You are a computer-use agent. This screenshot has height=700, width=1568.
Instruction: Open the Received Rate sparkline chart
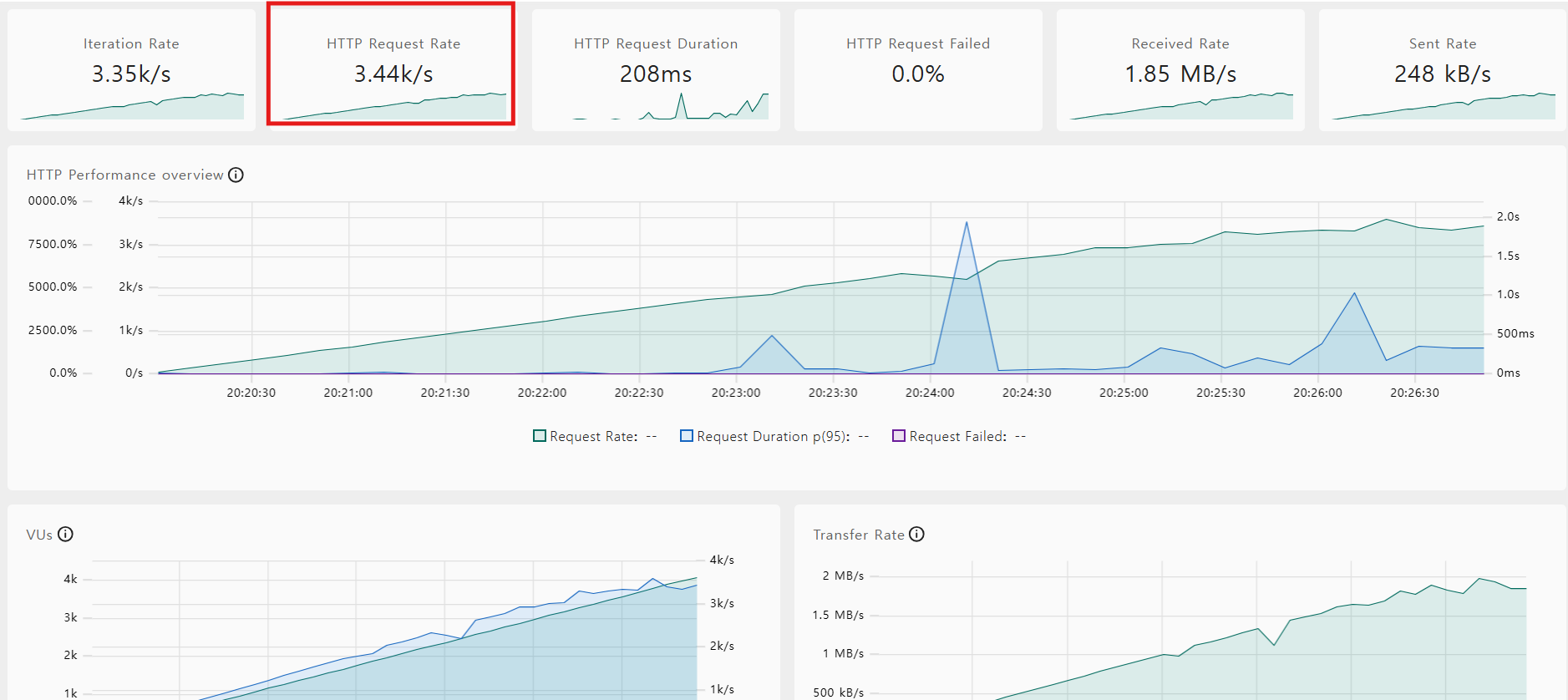1181,106
